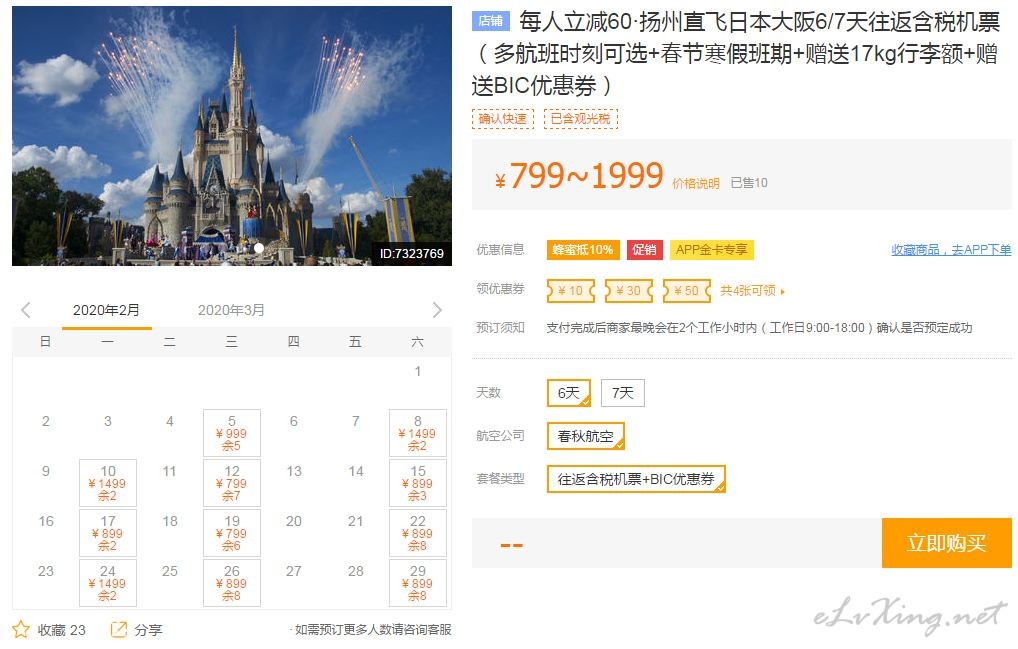The image size is (1018, 649).
Task: Click 蜂蜜抵10% discount tag
Action: coord(583,250)
